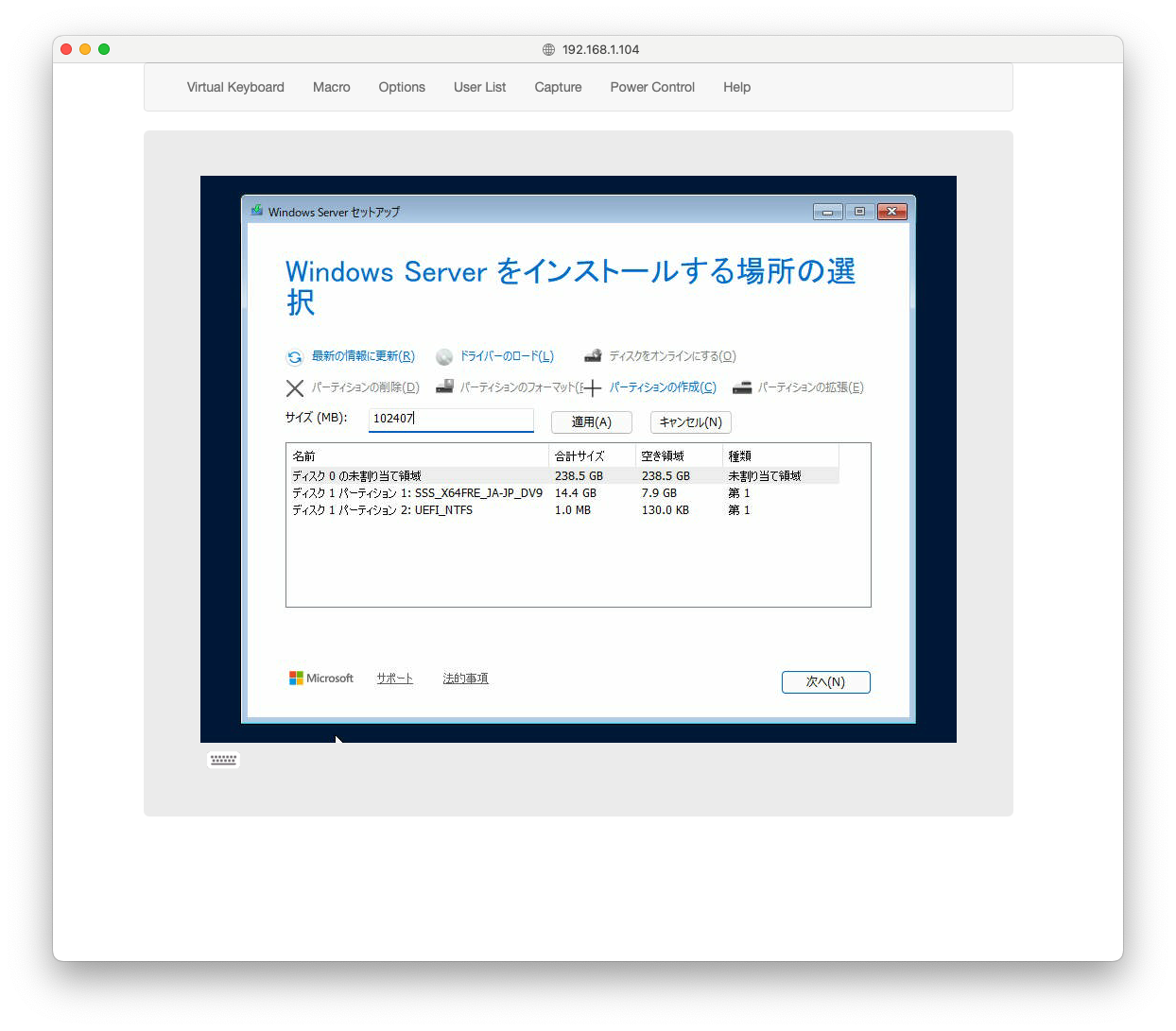
Task: Click into the サイズ (MB) size field
Action: pyautogui.click(x=451, y=419)
